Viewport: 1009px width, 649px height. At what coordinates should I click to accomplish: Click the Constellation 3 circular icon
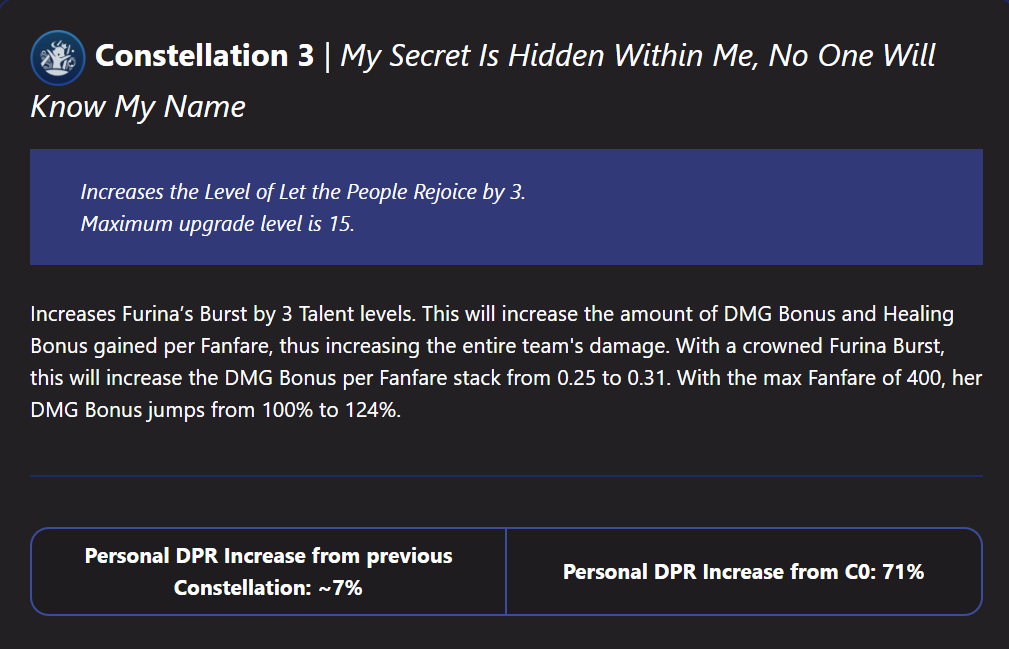pos(57,57)
